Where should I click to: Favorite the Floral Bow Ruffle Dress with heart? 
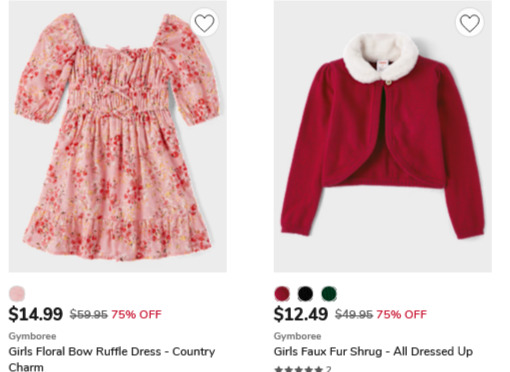204,23
